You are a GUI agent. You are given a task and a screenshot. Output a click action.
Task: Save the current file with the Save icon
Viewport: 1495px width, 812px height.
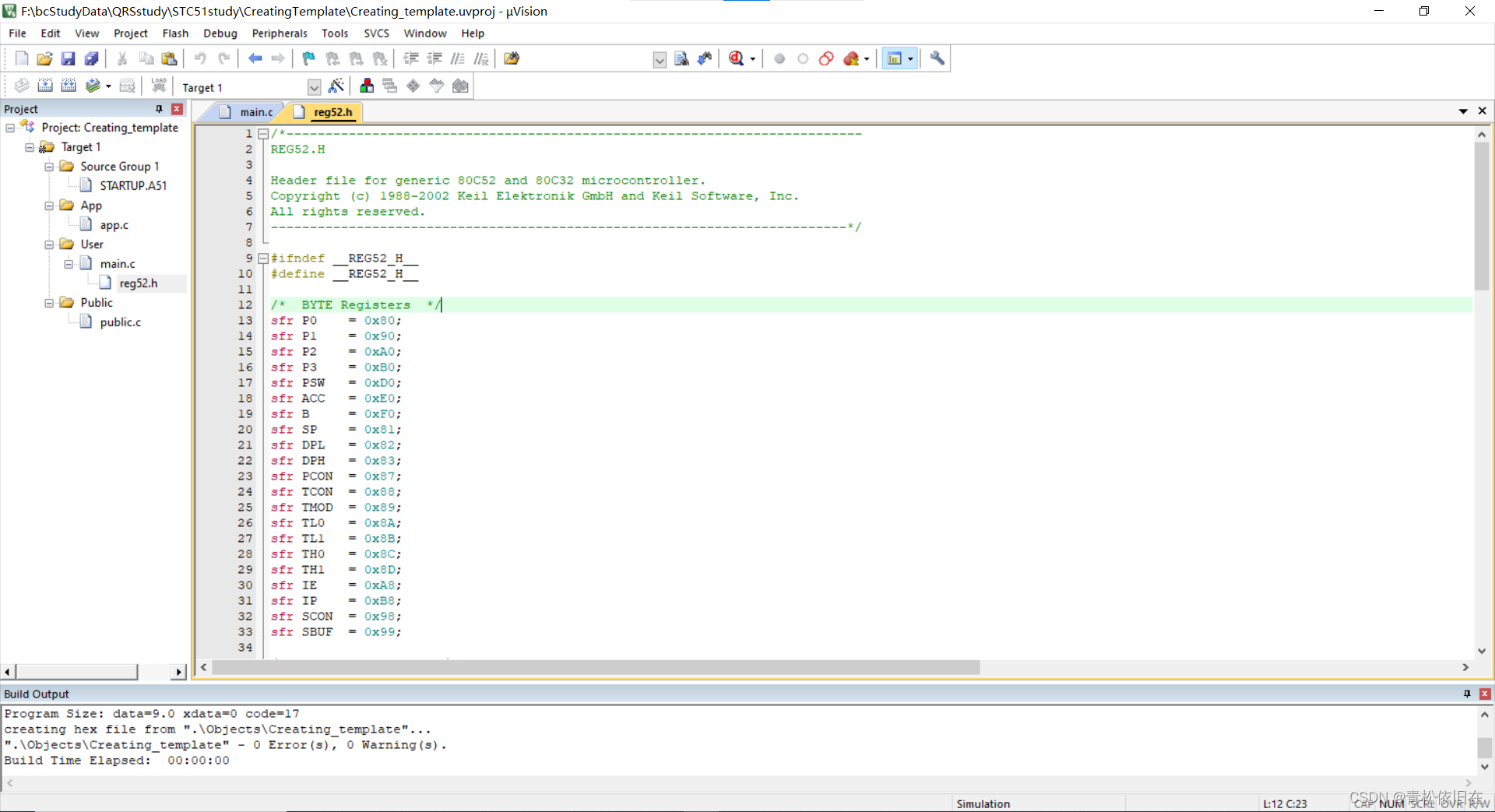(x=69, y=58)
